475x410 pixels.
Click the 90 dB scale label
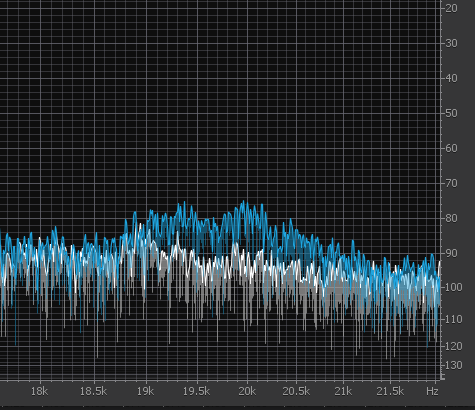pyautogui.click(x=451, y=253)
